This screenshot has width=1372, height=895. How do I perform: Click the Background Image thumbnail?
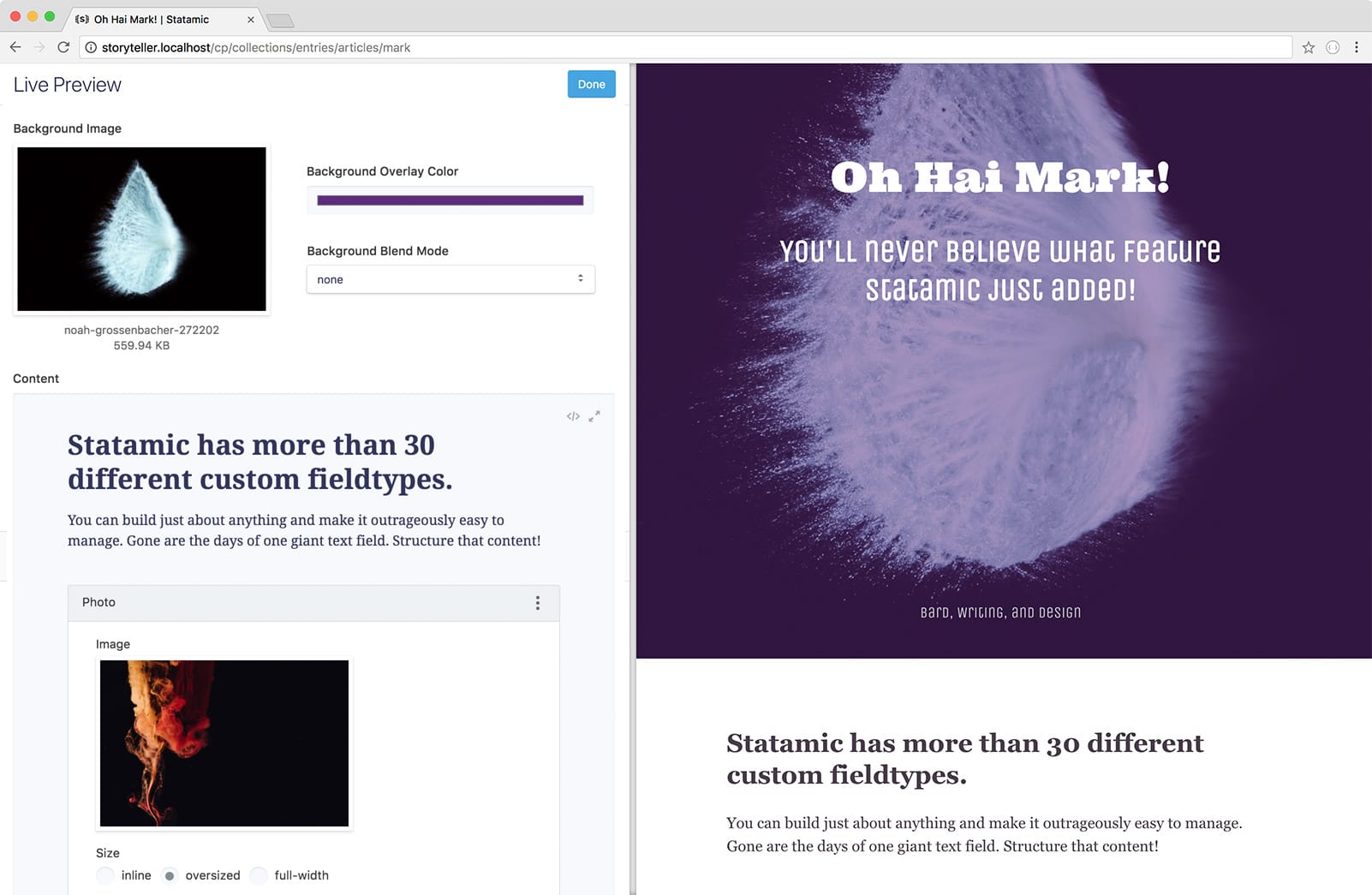coord(142,229)
